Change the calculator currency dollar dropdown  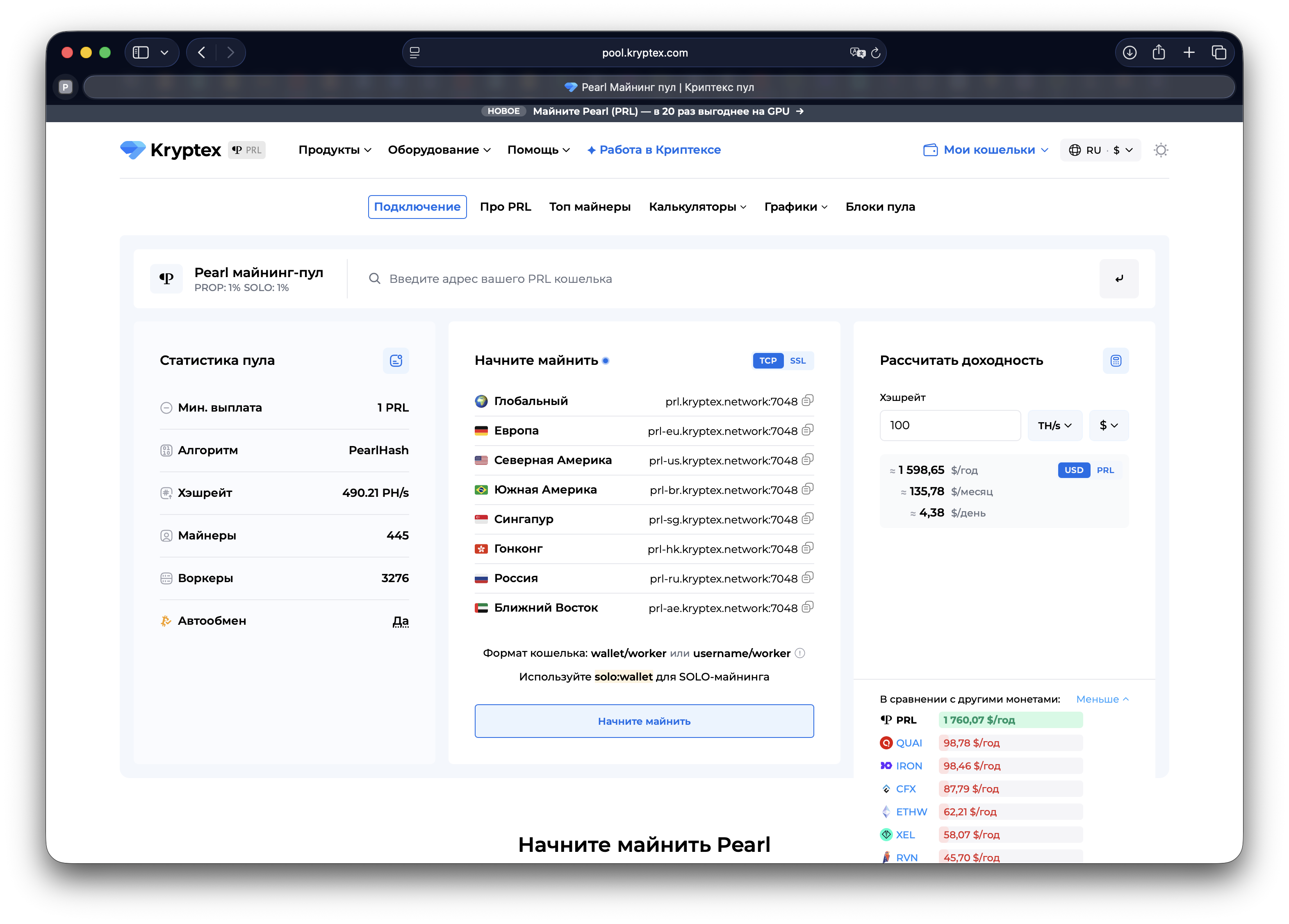[1109, 425]
